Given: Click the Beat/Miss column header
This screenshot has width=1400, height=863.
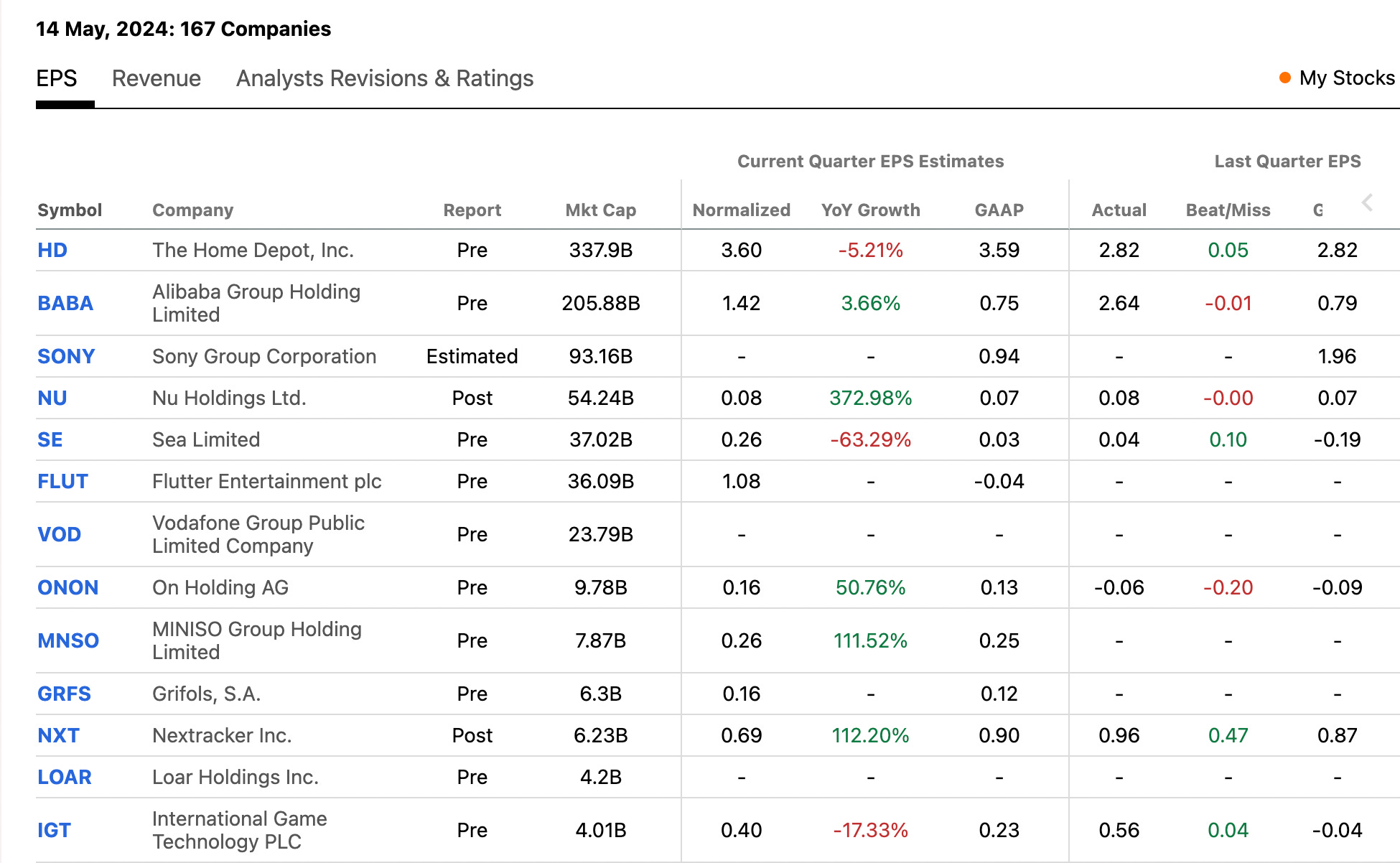Looking at the screenshot, I should point(1228,210).
